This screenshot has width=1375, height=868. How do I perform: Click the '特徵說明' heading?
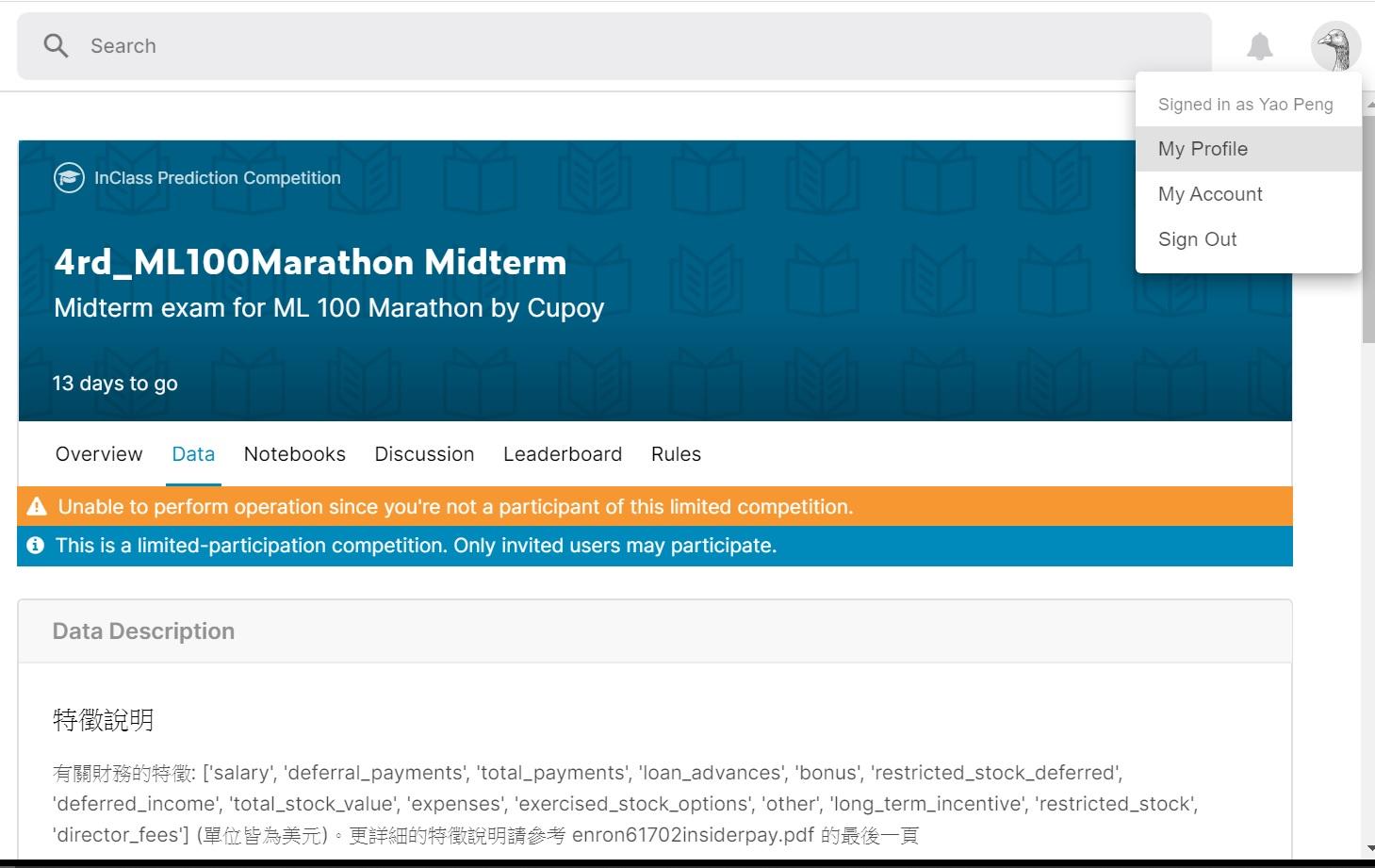point(104,720)
